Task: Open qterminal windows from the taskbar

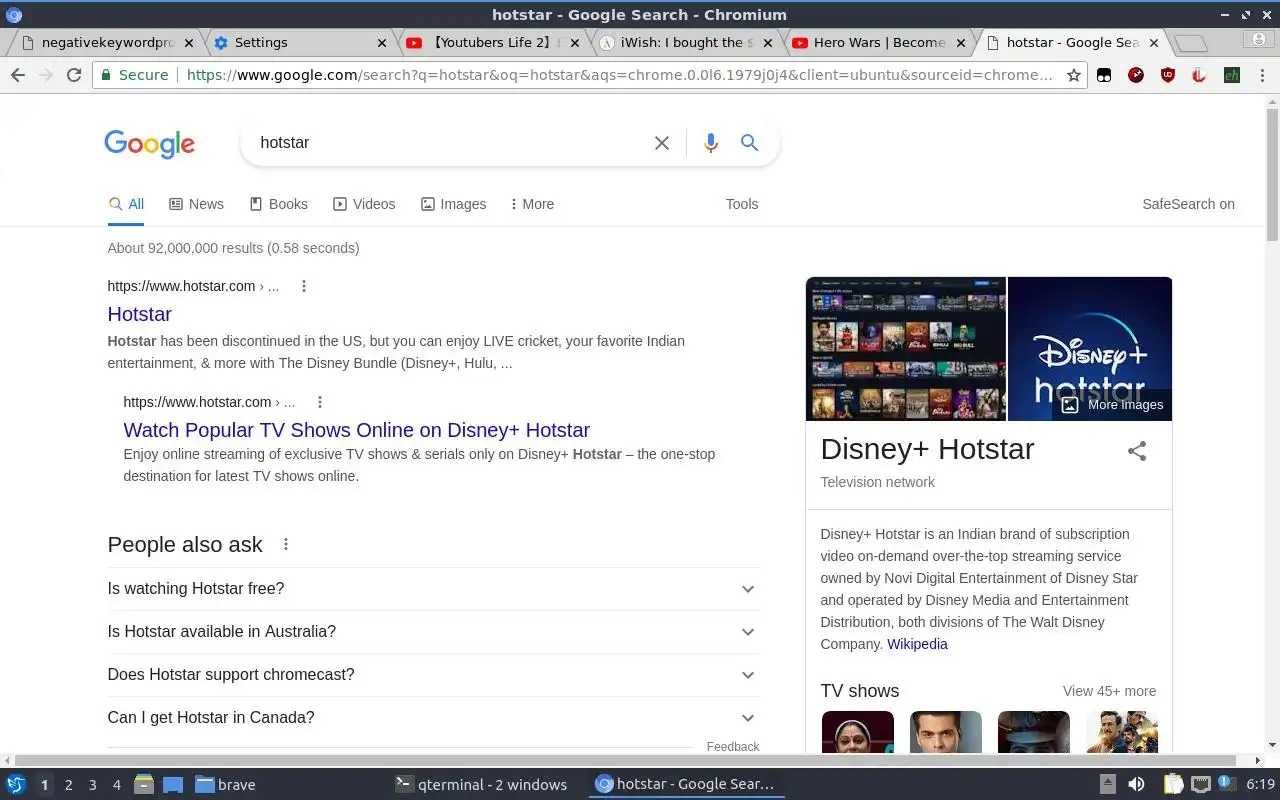Action: (x=482, y=785)
